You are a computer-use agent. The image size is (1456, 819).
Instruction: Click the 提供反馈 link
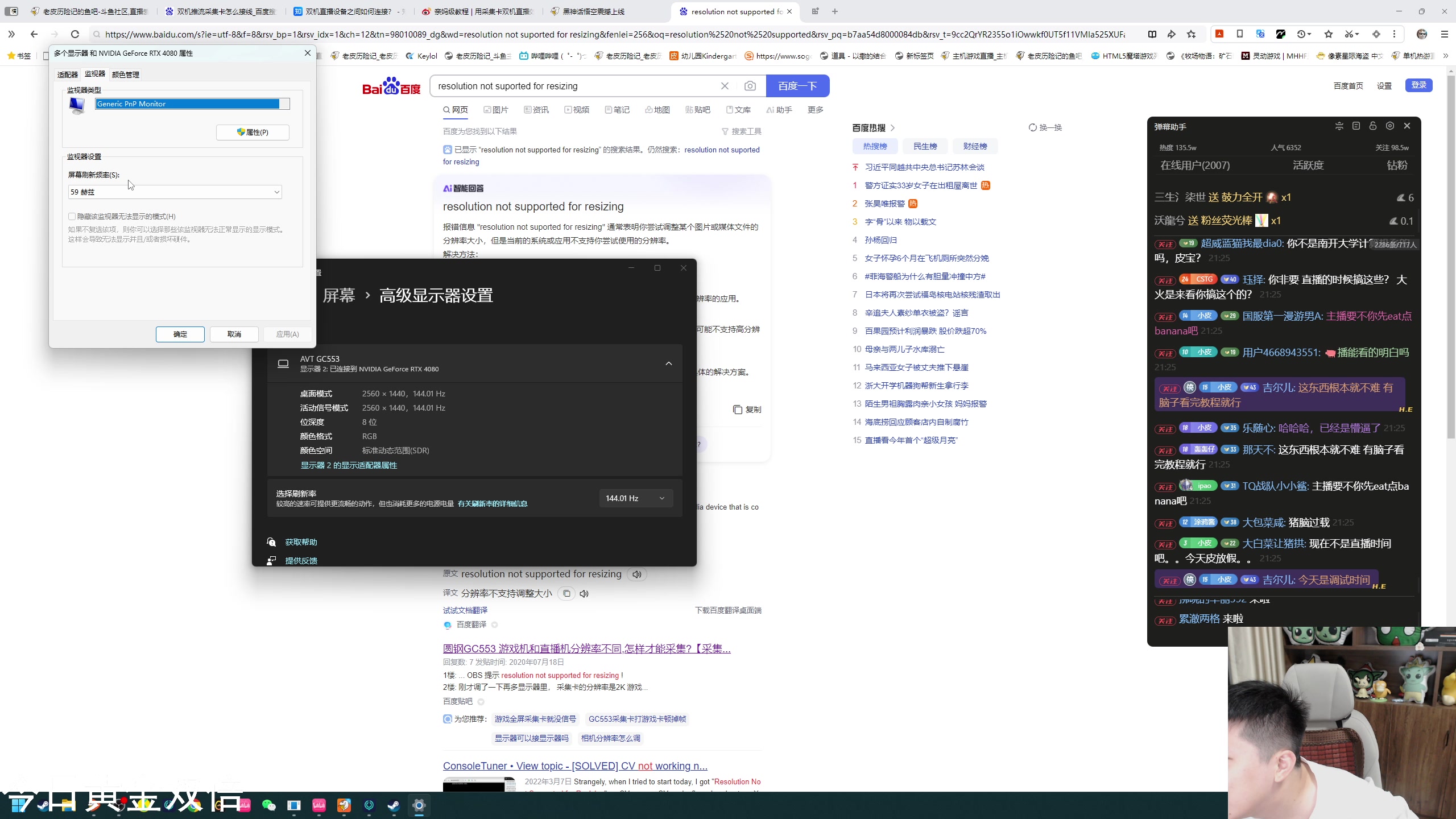coord(301,561)
